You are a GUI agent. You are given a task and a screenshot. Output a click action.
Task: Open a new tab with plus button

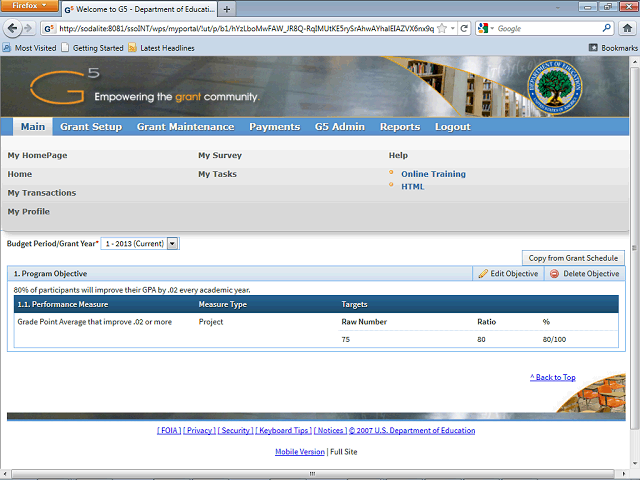227,9
